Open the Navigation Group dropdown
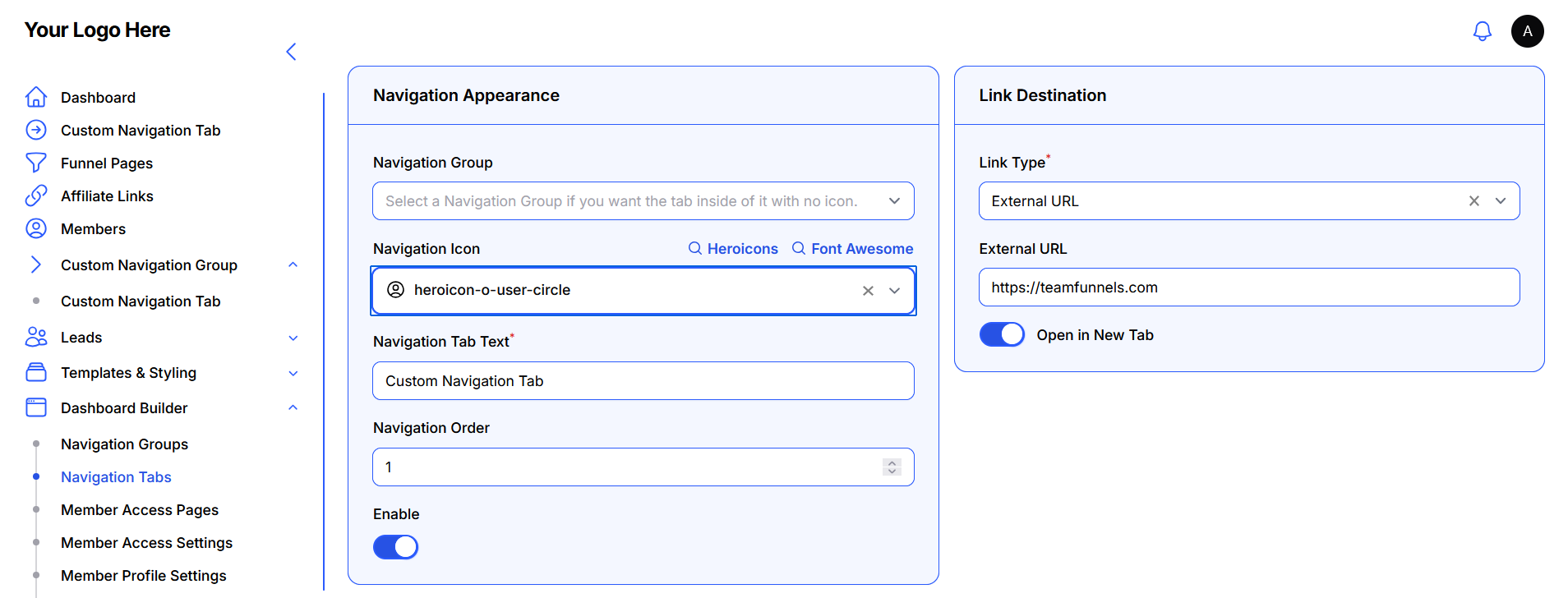The width and height of the screenshot is (1568, 598). pos(894,201)
